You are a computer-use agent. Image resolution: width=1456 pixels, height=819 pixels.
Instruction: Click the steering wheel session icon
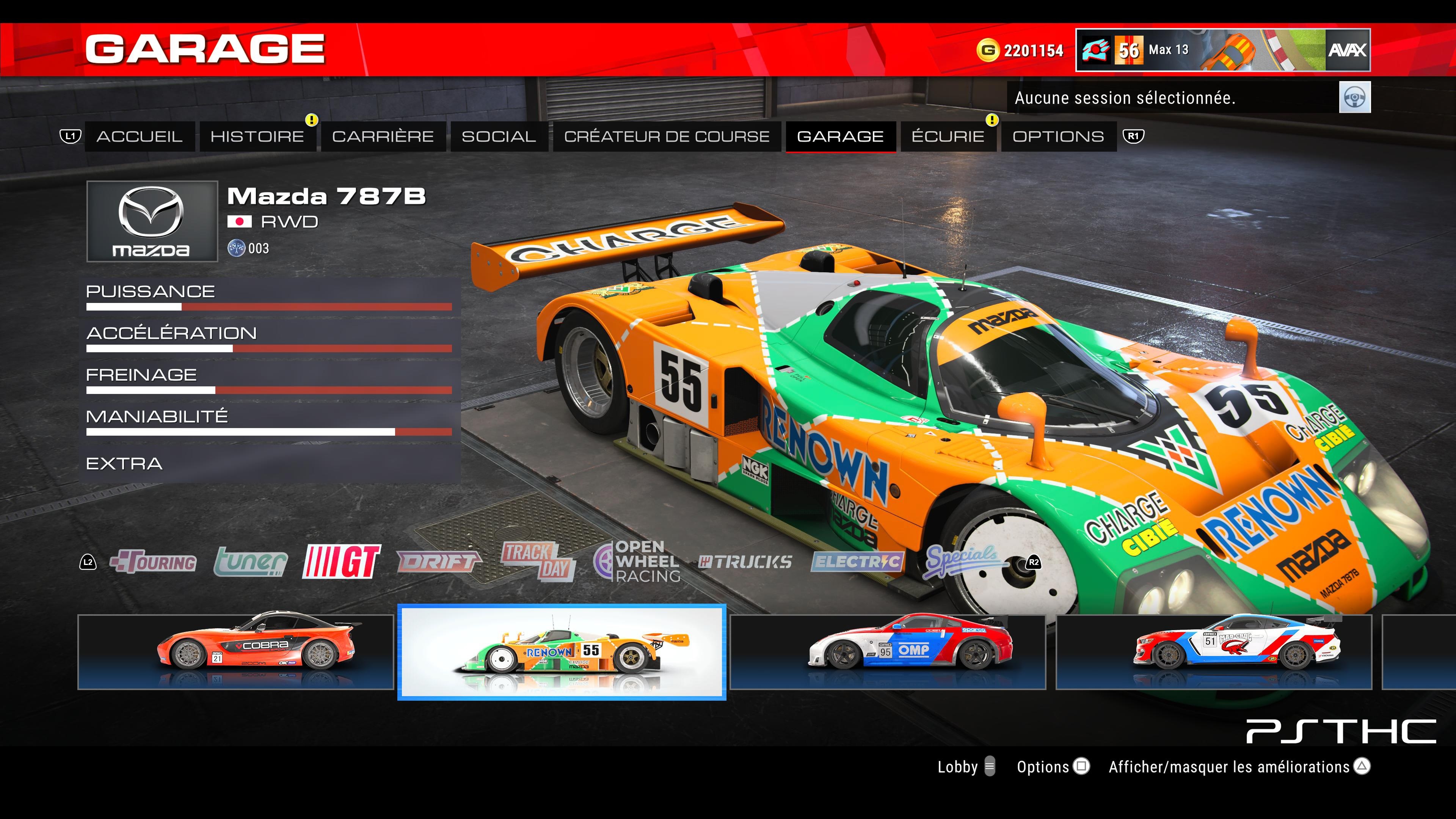click(1355, 97)
